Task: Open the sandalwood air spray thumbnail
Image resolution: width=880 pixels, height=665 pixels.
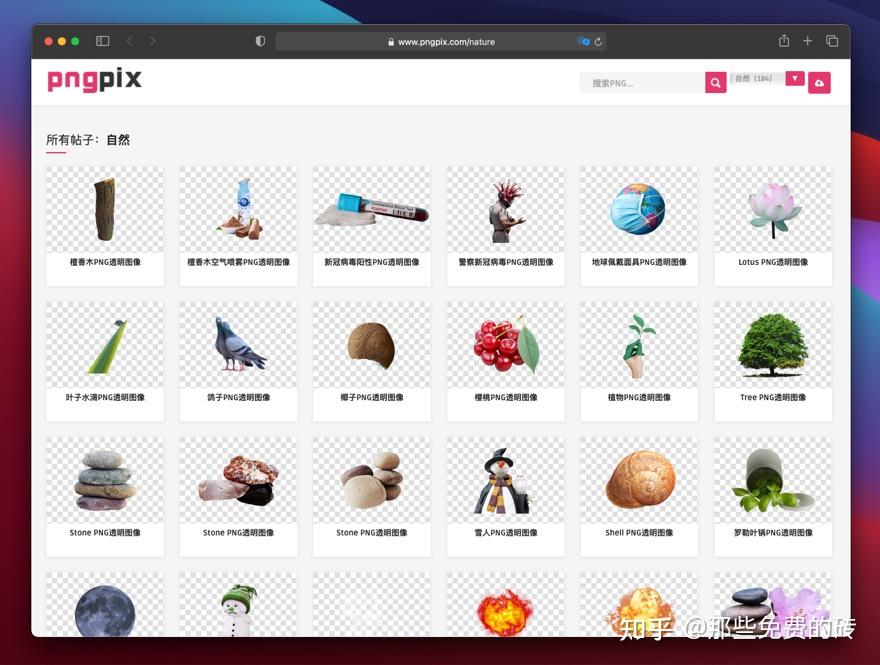Action: coord(239,209)
